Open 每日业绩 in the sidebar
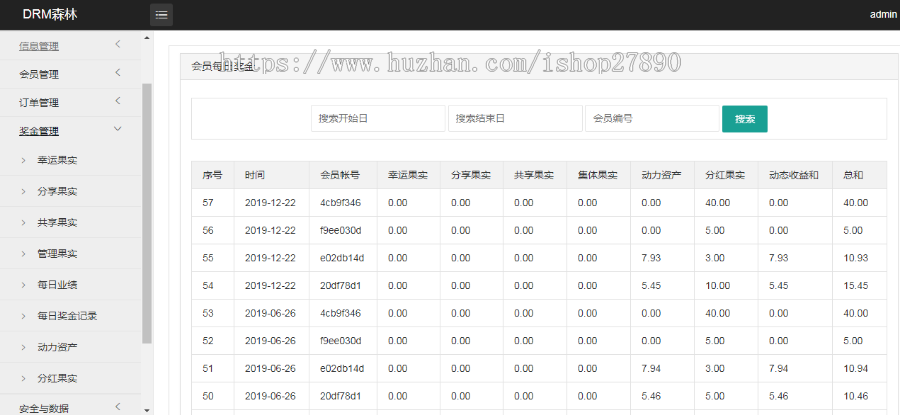 pos(57,285)
